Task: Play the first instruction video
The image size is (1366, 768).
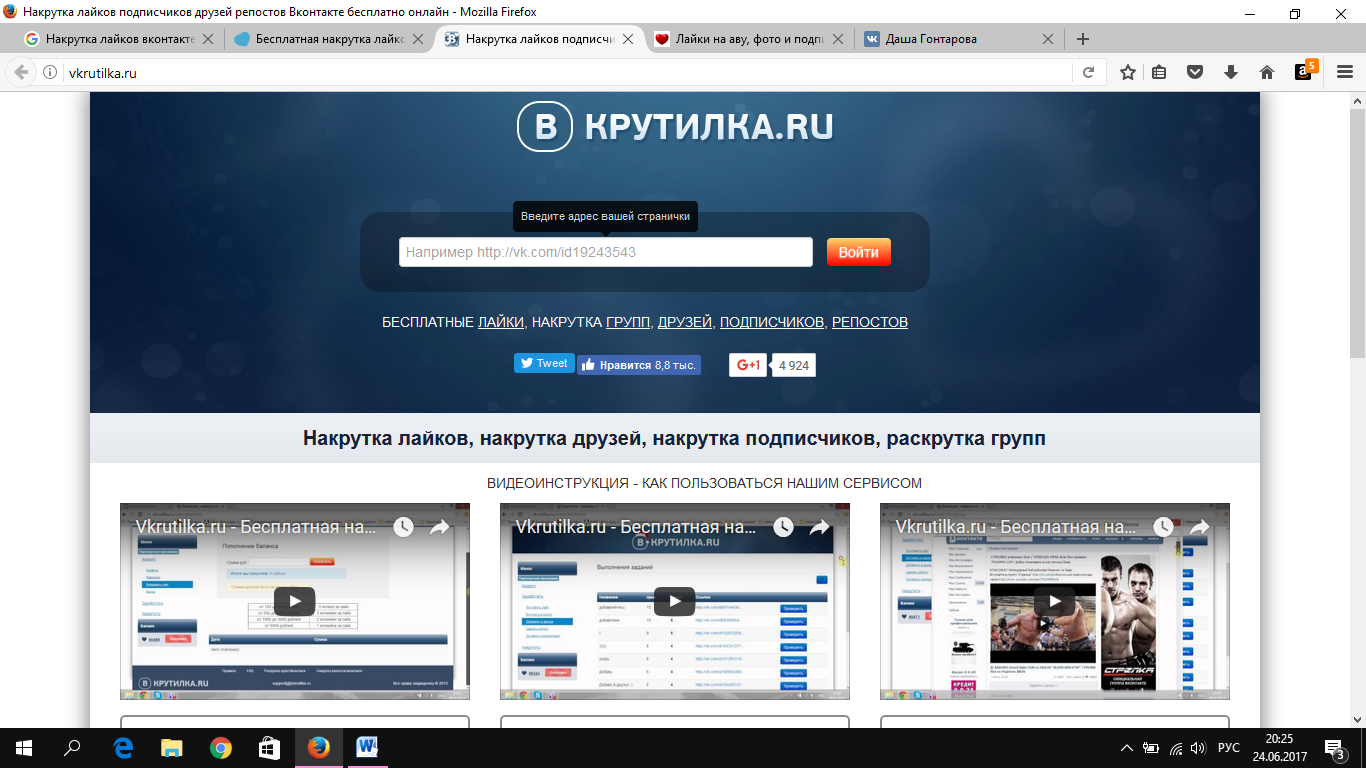Action: pyautogui.click(x=295, y=601)
